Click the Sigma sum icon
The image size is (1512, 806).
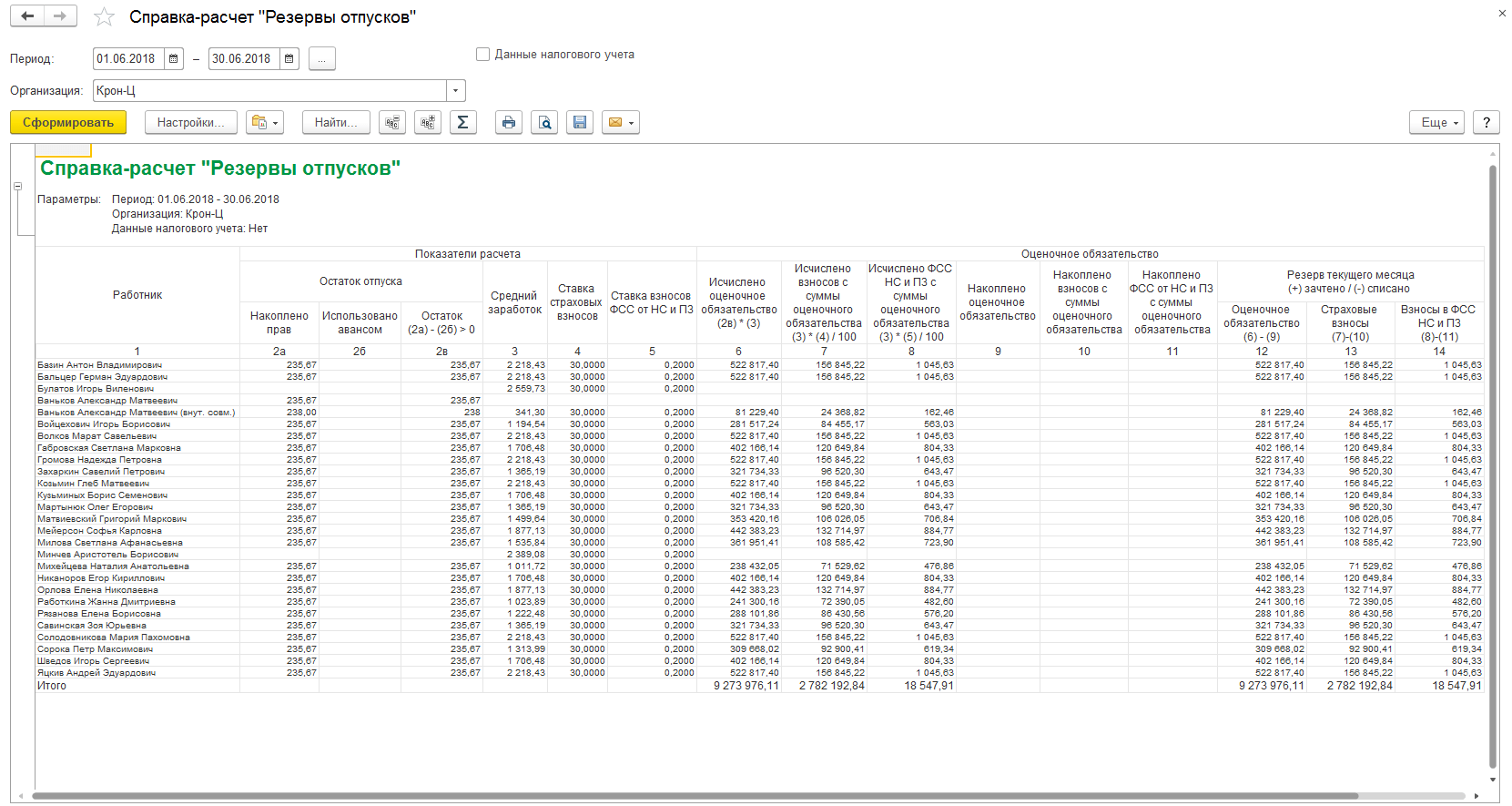pos(462,122)
